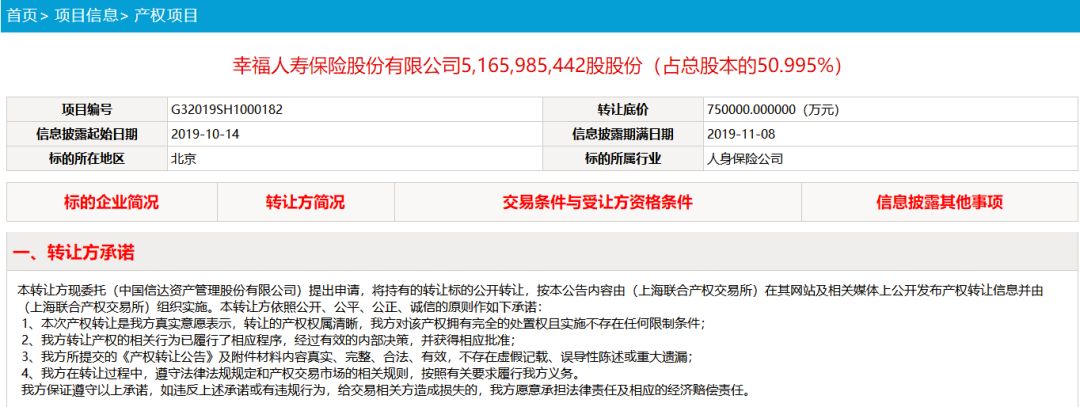Select project number G32019SH1000182
The height and width of the screenshot is (407, 1080).
[227, 109]
